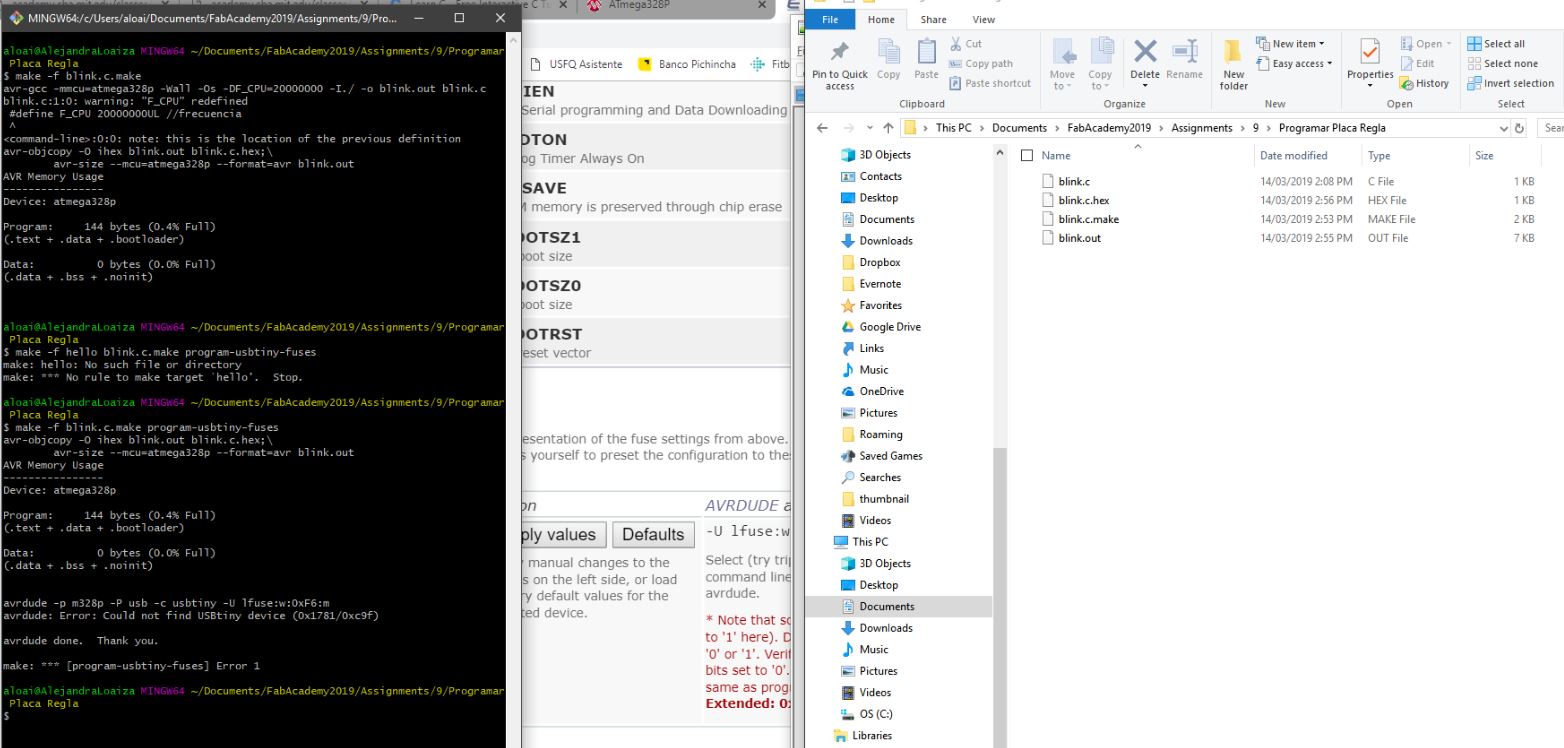The image size is (1564, 748).
Task: Sort files by the Type column header
Action: click(x=1378, y=156)
